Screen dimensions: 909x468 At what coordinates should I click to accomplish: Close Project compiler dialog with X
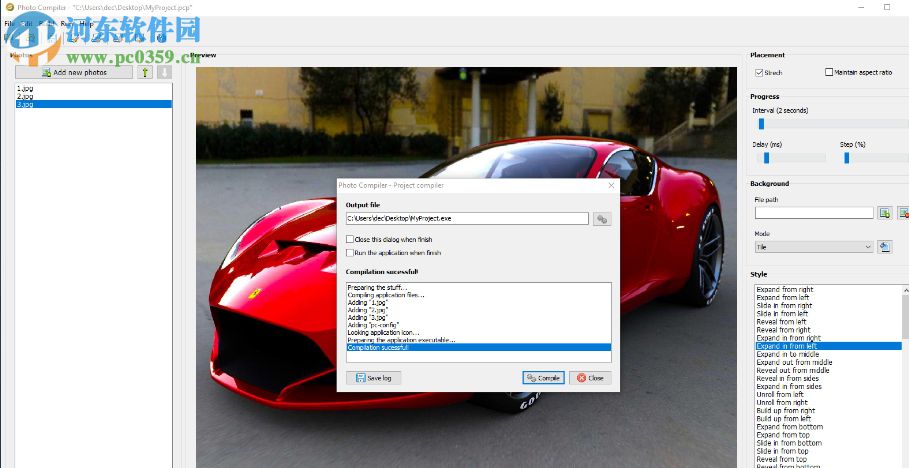point(611,186)
